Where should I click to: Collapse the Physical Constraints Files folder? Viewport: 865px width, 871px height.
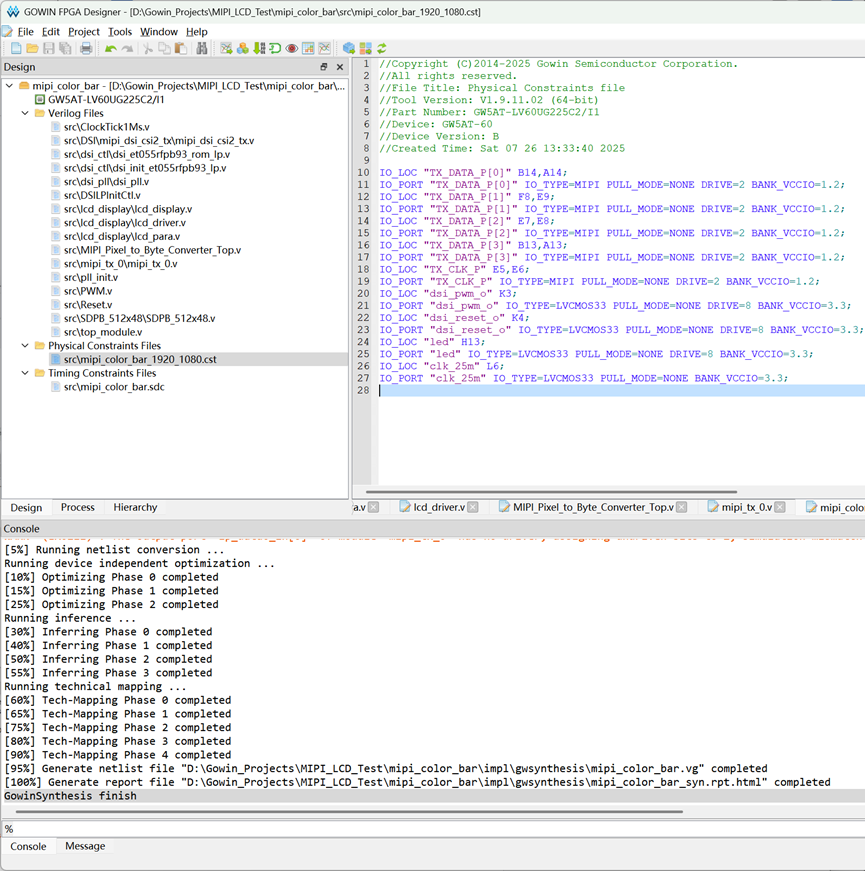(25, 346)
